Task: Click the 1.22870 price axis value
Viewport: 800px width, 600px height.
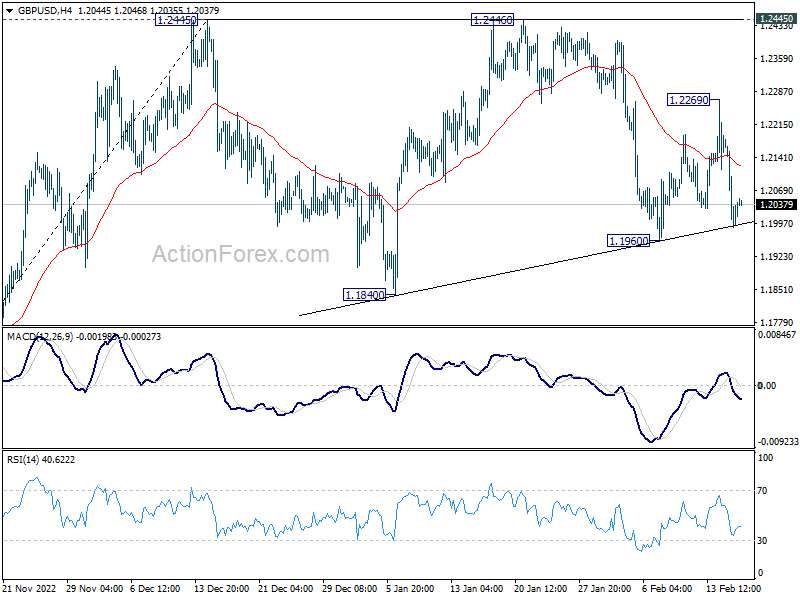Action: (x=777, y=92)
